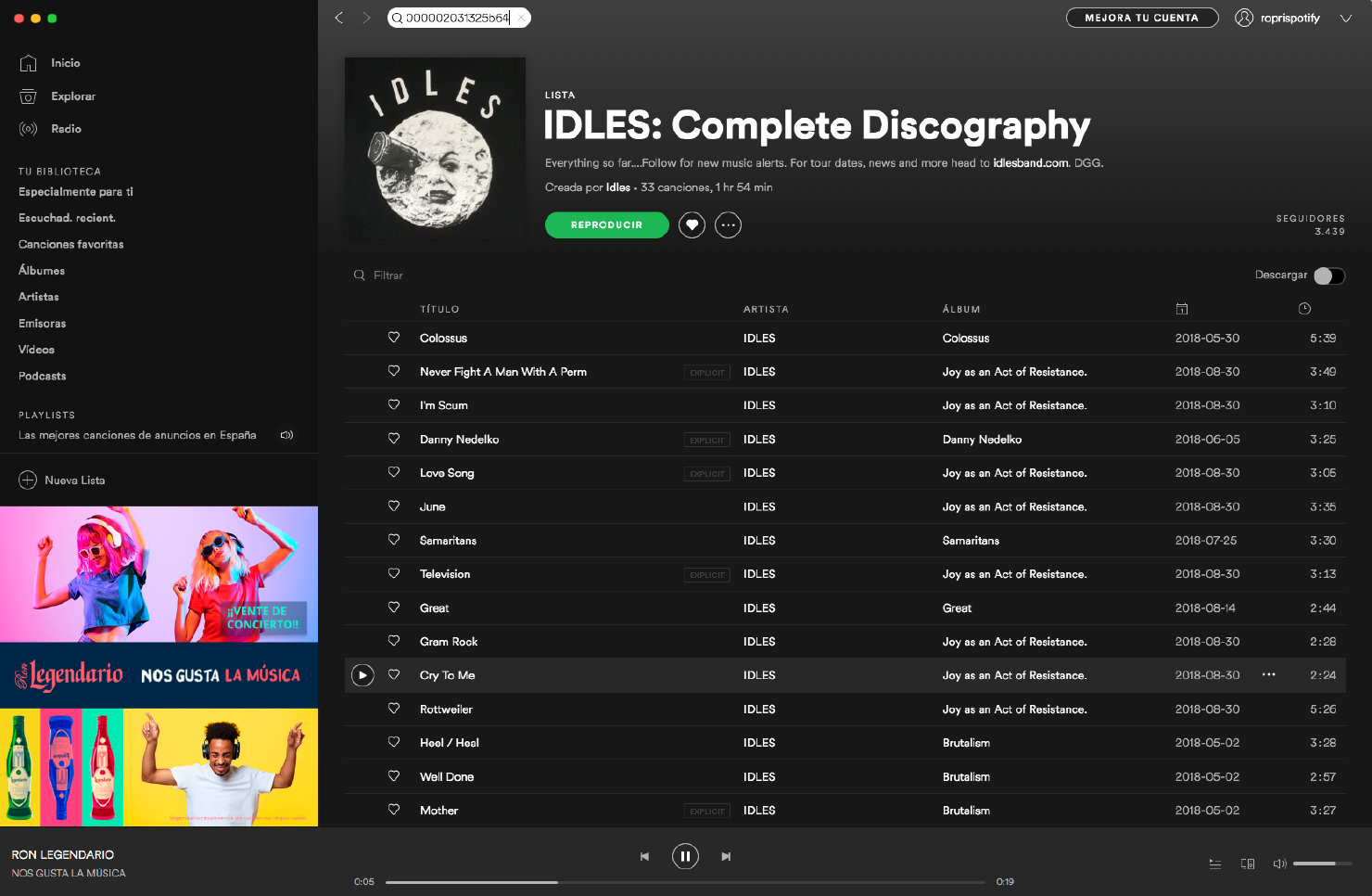The width and height of the screenshot is (1372, 896).
Task: Open Vídeos in library
Action: pos(37,350)
